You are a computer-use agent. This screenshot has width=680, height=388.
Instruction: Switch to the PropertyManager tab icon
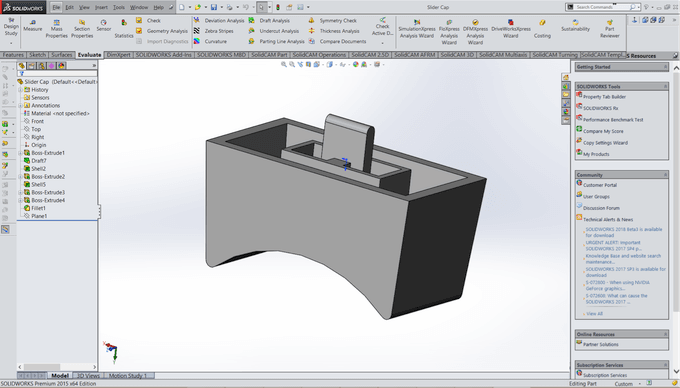click(x=32, y=65)
